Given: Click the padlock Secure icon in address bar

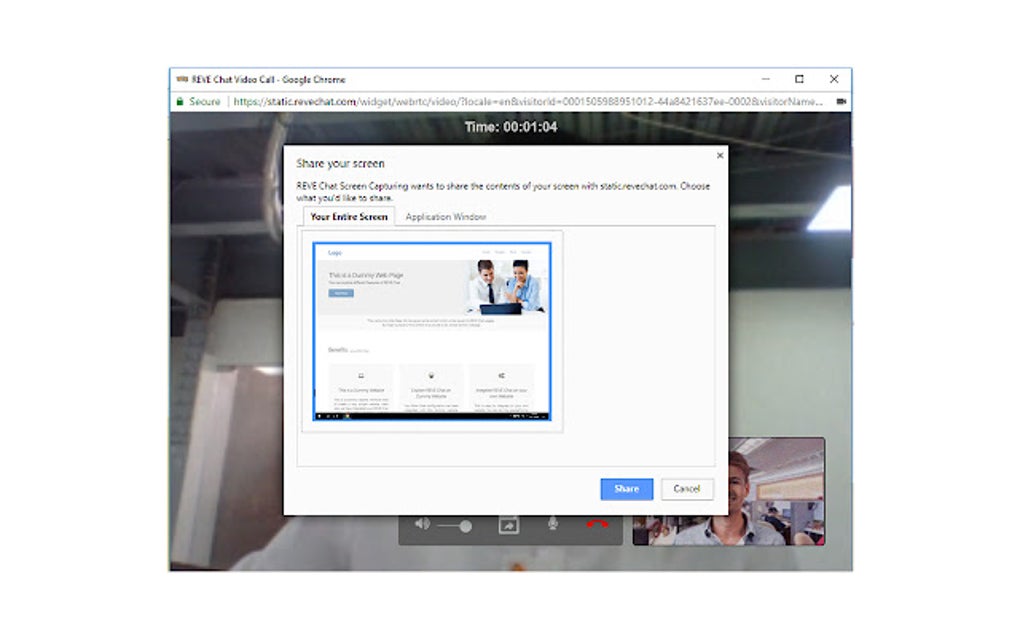Looking at the screenshot, I should point(181,101).
